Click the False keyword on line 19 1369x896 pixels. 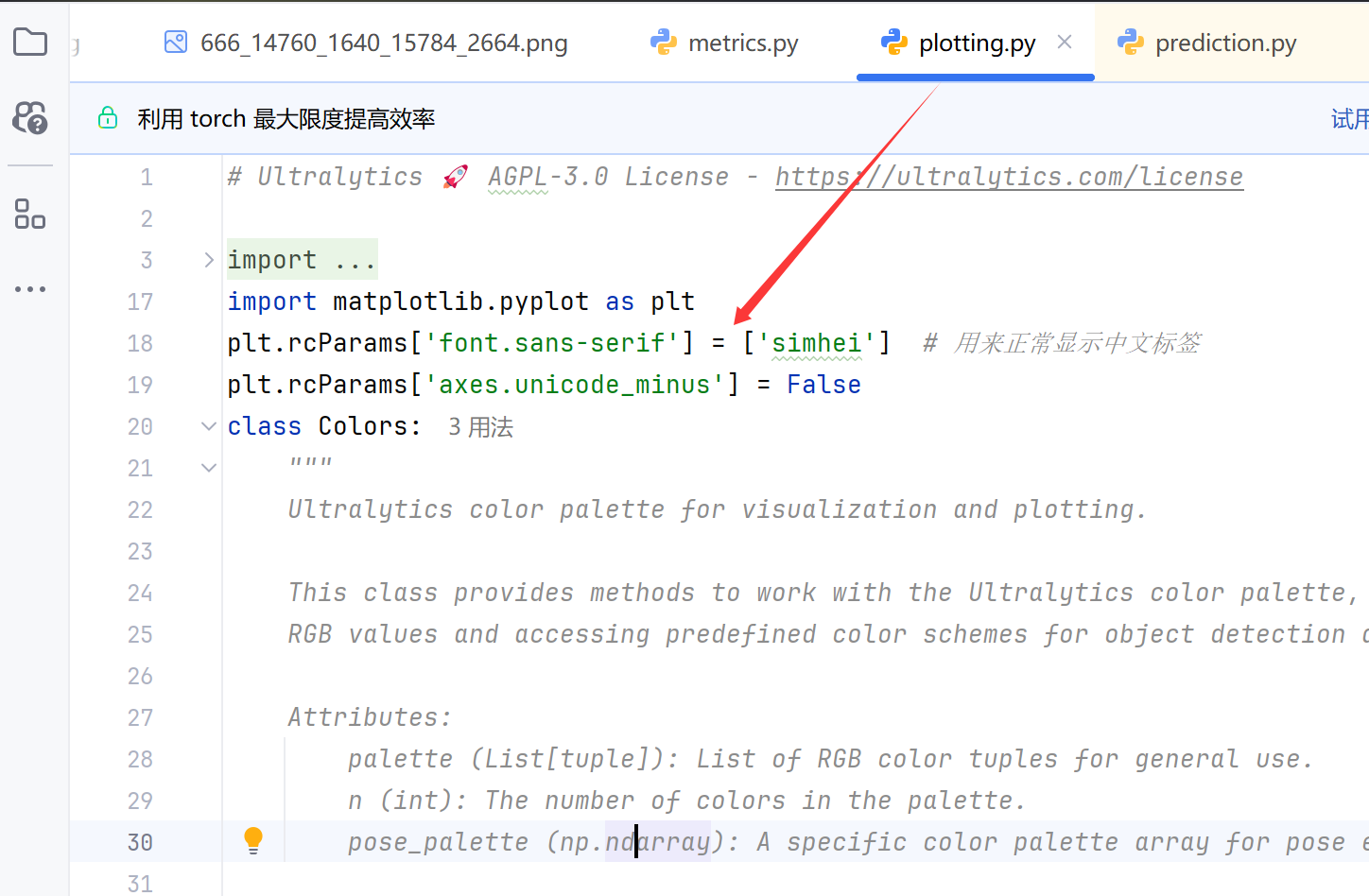click(x=823, y=385)
